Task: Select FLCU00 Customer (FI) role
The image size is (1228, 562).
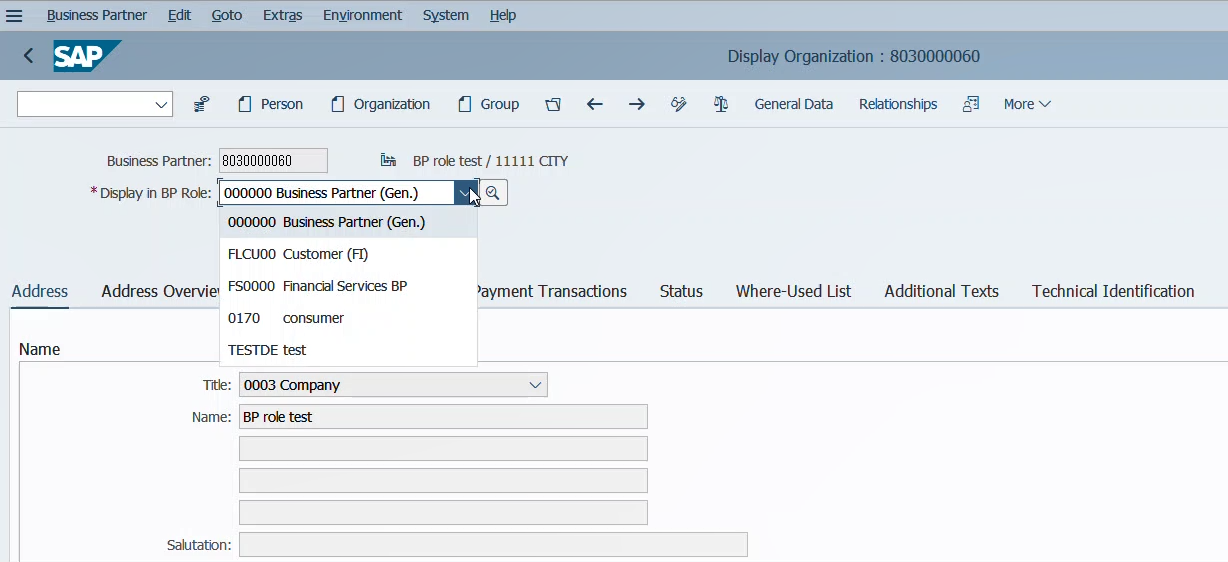Action: (x=348, y=254)
